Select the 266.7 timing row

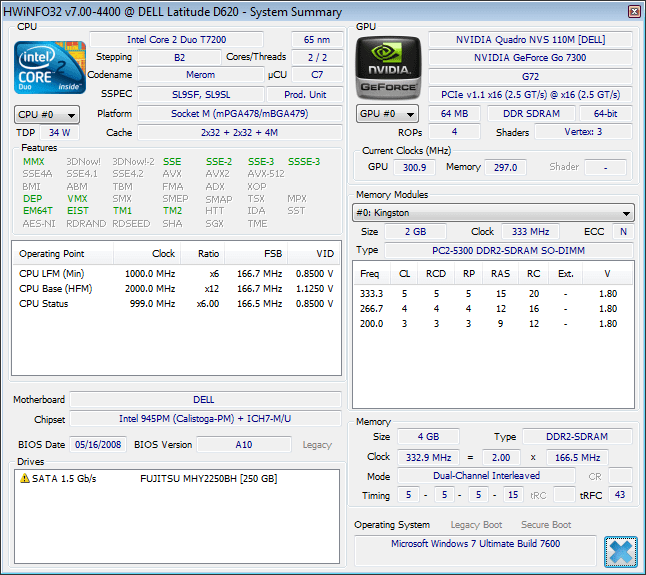pos(493,309)
